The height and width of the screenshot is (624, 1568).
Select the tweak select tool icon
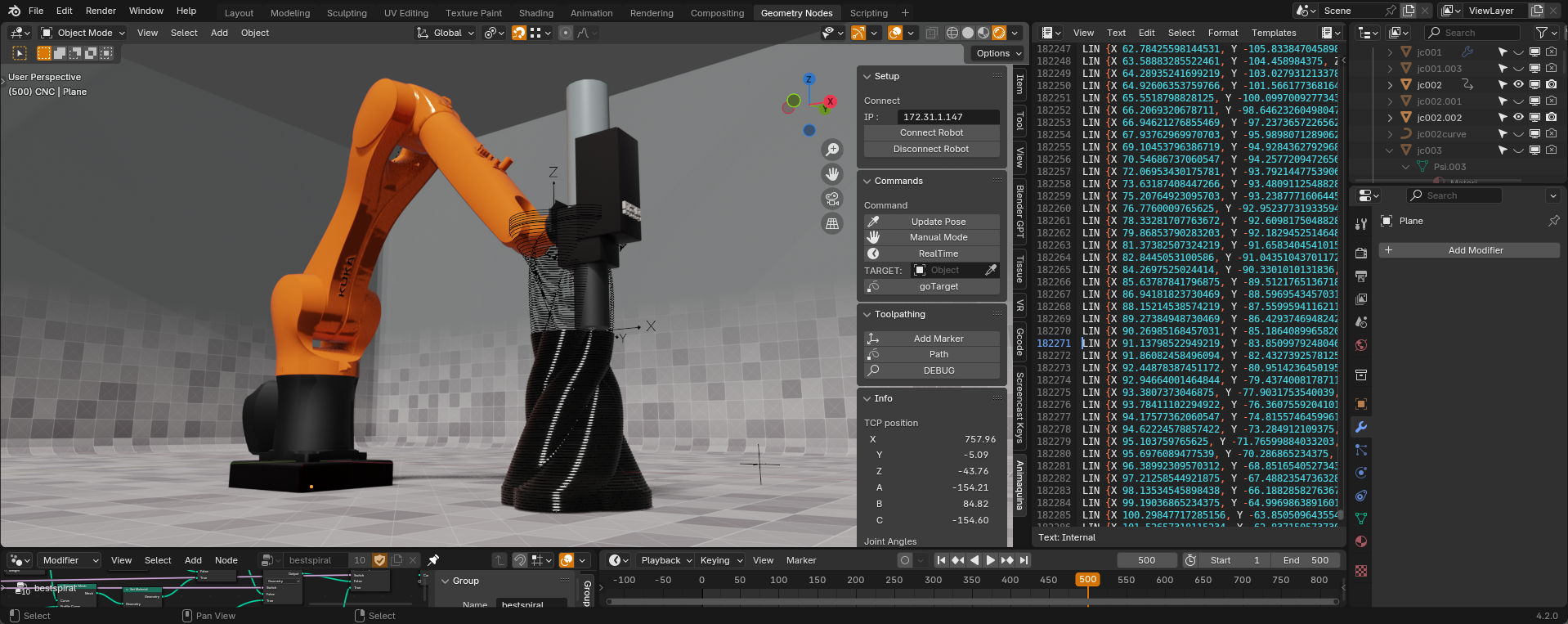(x=20, y=53)
